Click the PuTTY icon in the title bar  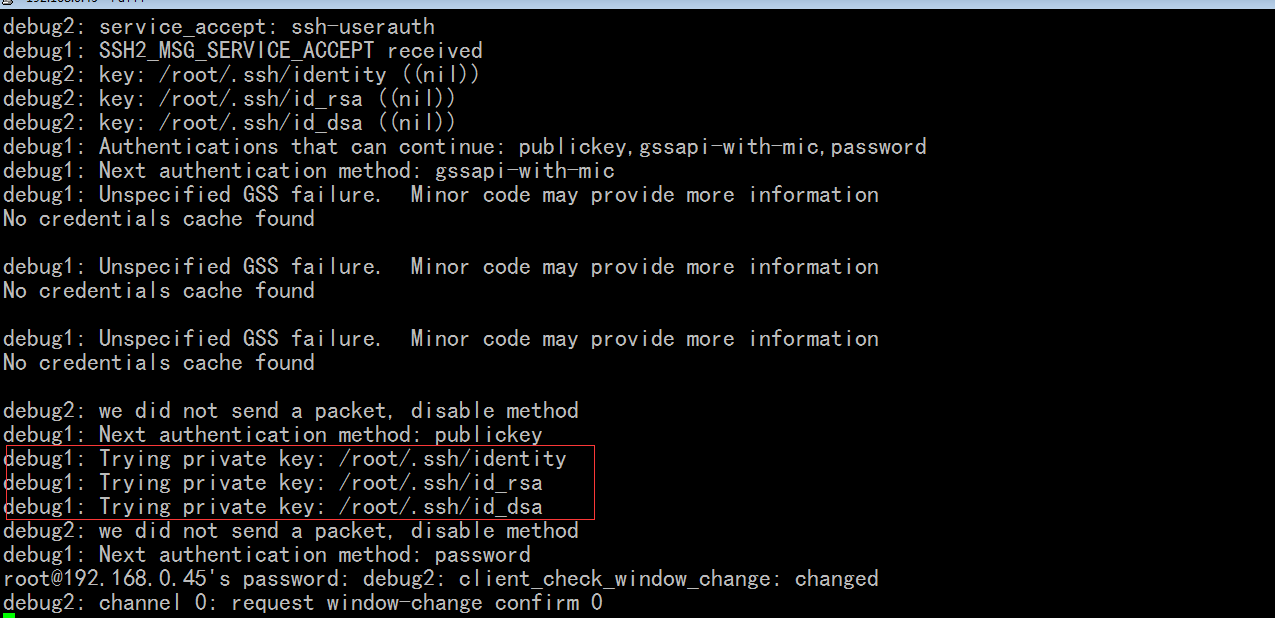click(x=6, y=3)
